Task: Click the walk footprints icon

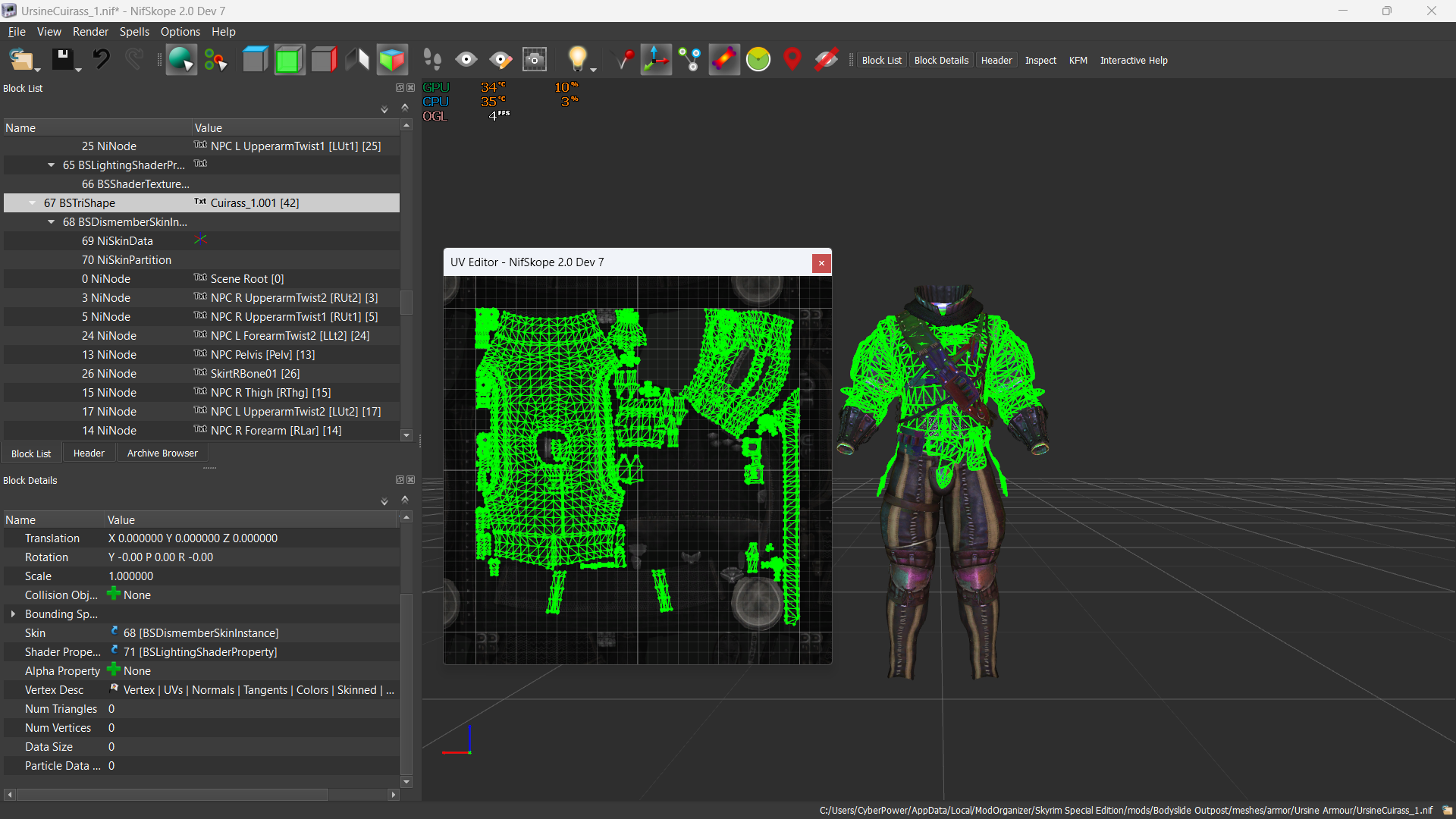Action: pyautogui.click(x=432, y=60)
